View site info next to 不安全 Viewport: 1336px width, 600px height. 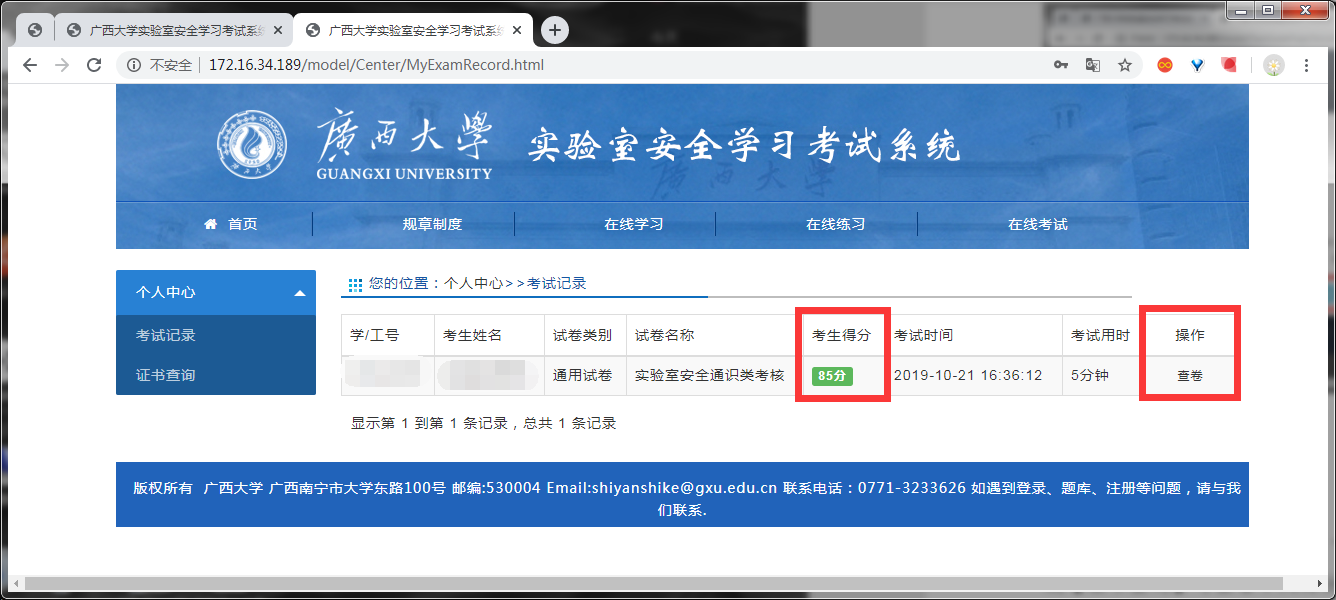click(x=134, y=65)
